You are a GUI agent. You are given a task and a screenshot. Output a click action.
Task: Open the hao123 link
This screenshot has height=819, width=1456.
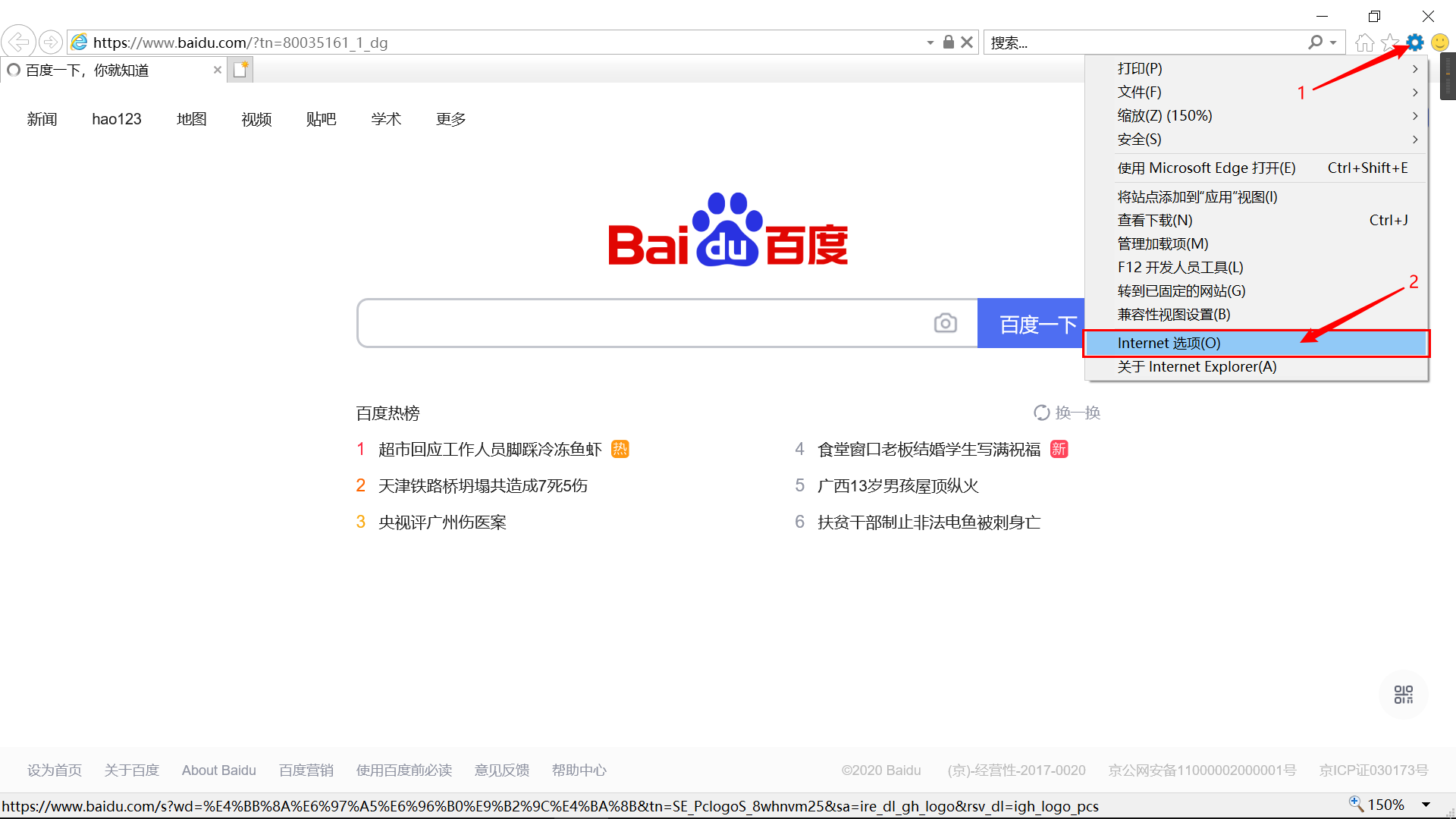pyautogui.click(x=117, y=119)
